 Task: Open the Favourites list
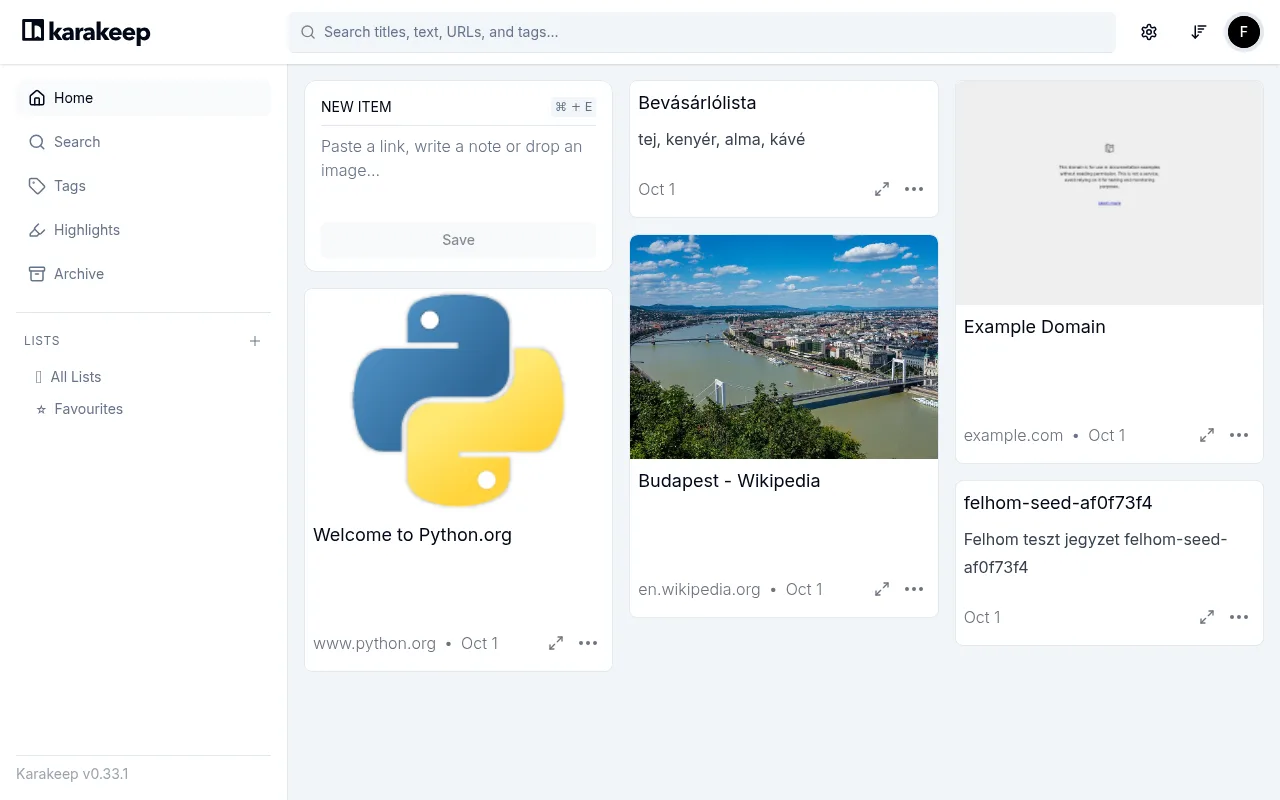(x=88, y=409)
